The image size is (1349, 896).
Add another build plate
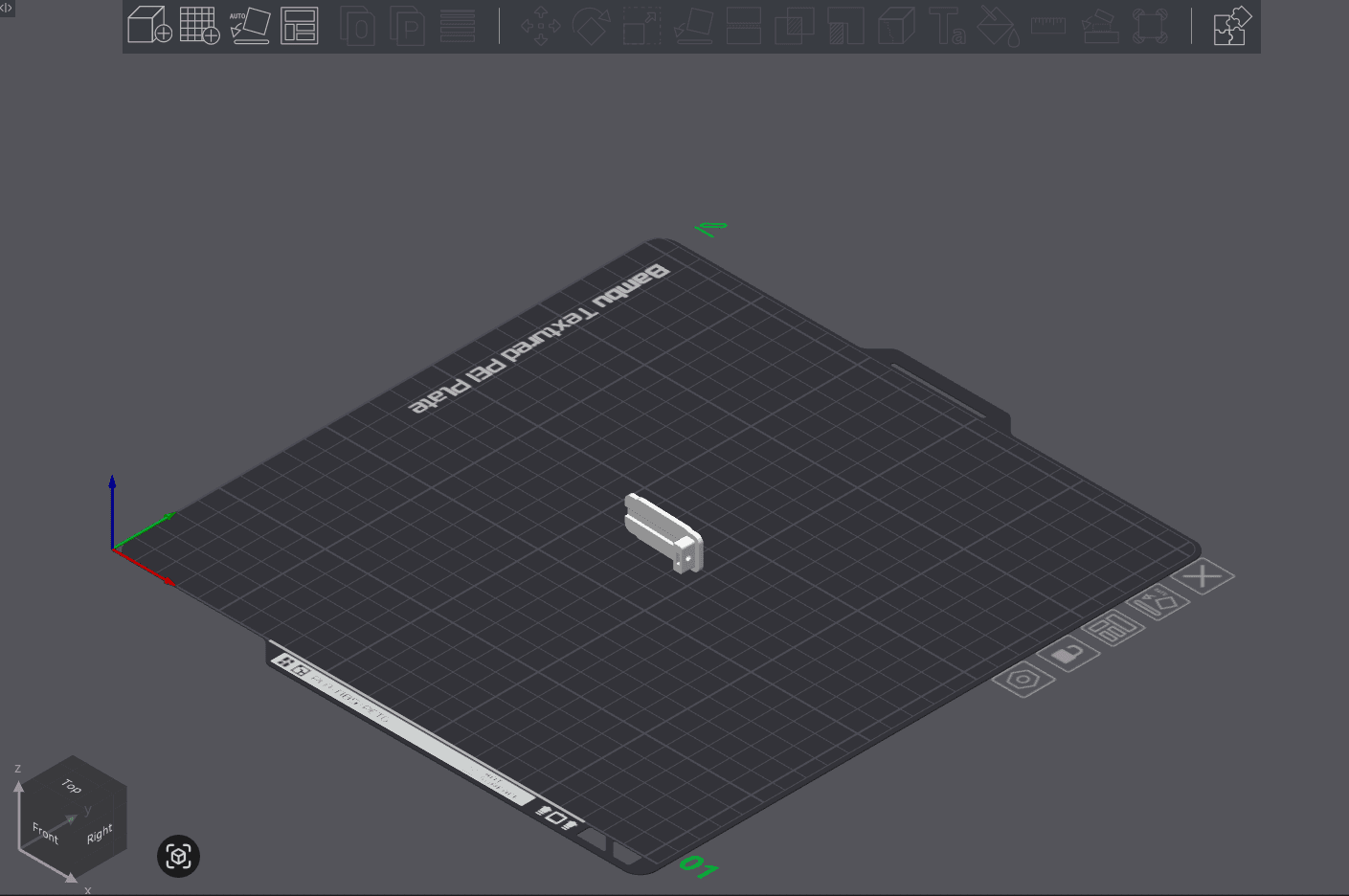coord(197,26)
